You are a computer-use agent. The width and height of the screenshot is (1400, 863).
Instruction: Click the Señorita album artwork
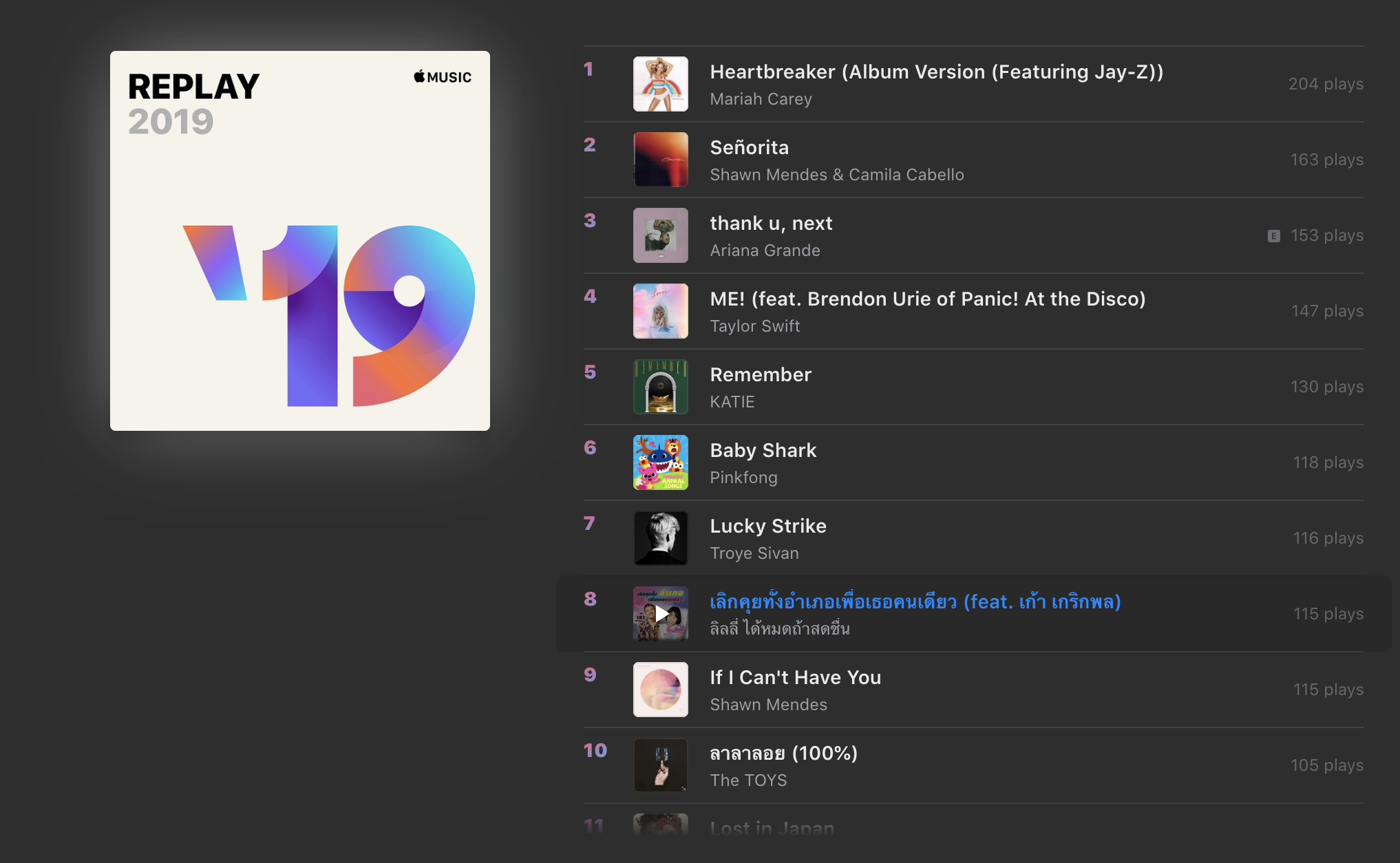coord(660,160)
